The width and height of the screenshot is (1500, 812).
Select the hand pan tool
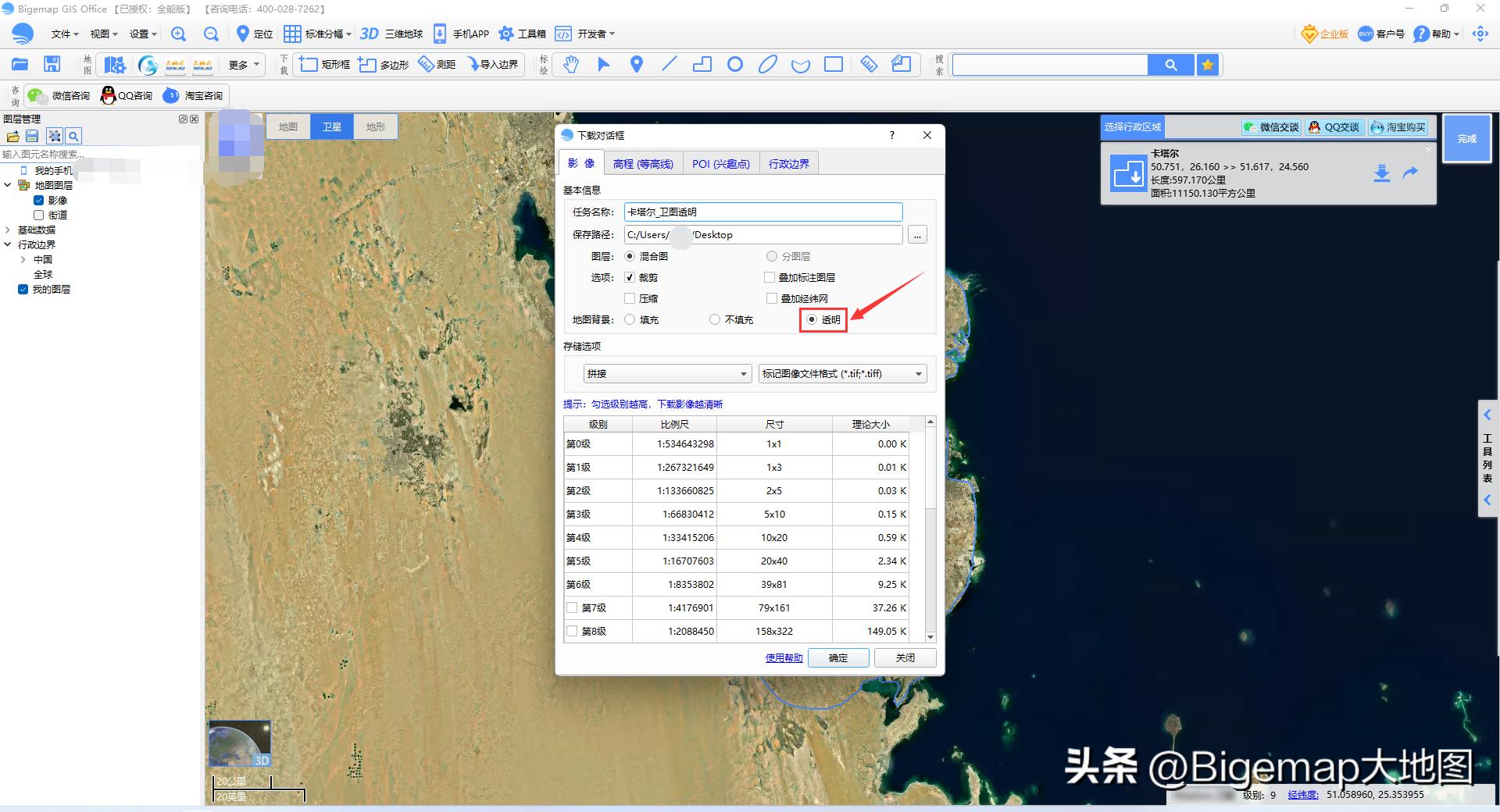(x=571, y=65)
